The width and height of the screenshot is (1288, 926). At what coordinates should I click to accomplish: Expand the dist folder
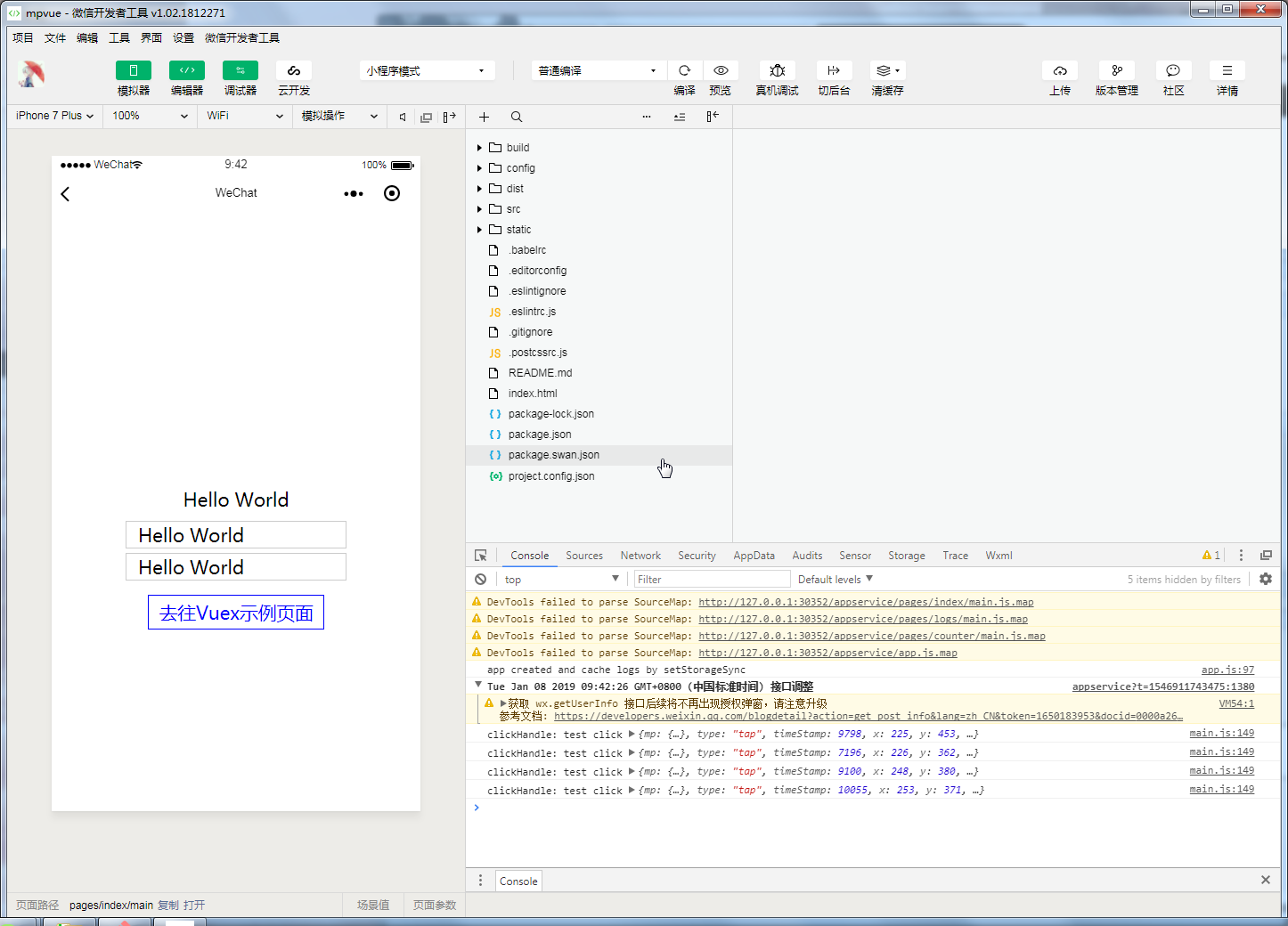(479, 189)
